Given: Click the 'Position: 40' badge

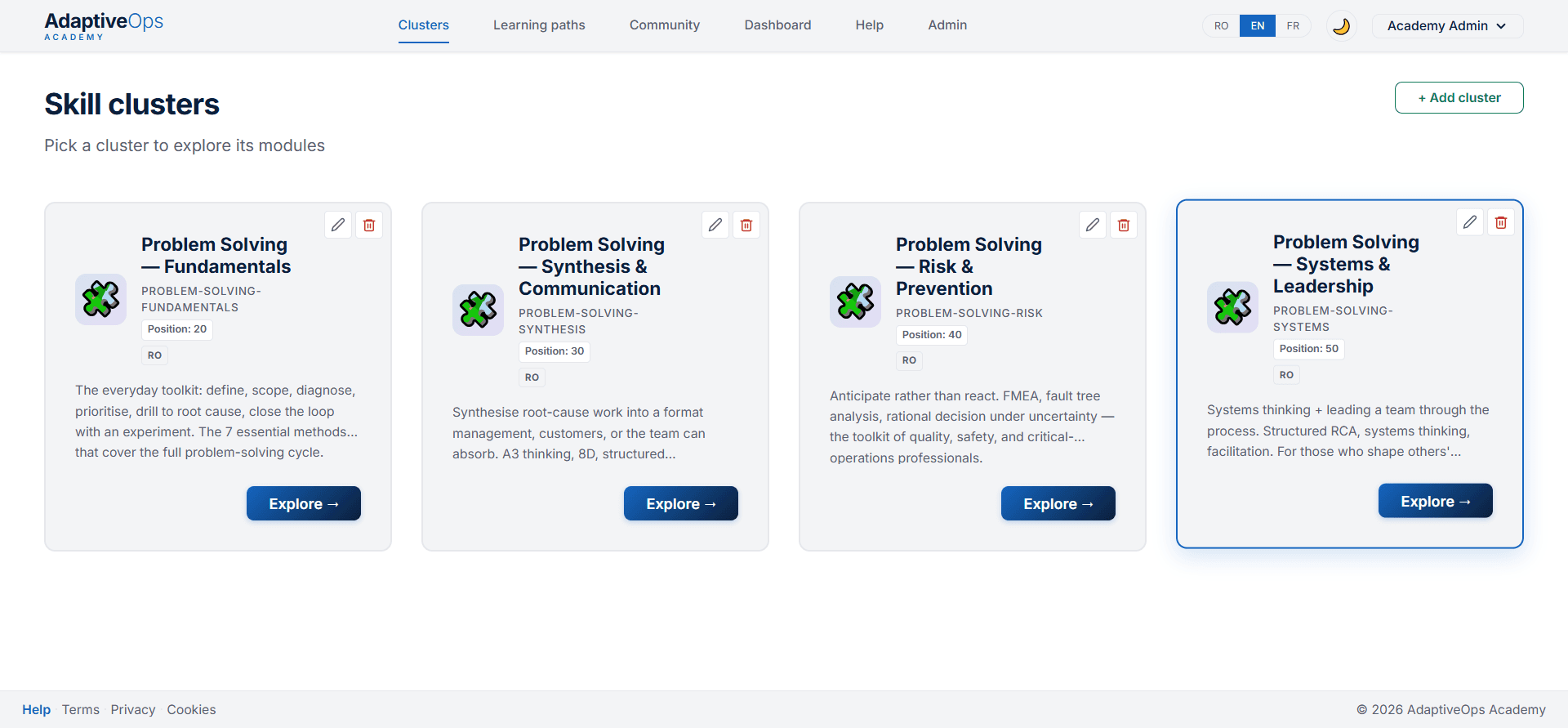Looking at the screenshot, I should 932,335.
